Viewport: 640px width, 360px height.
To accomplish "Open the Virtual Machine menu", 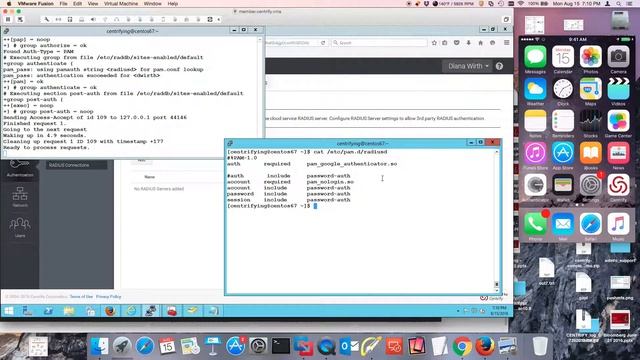I will pos(121,3).
